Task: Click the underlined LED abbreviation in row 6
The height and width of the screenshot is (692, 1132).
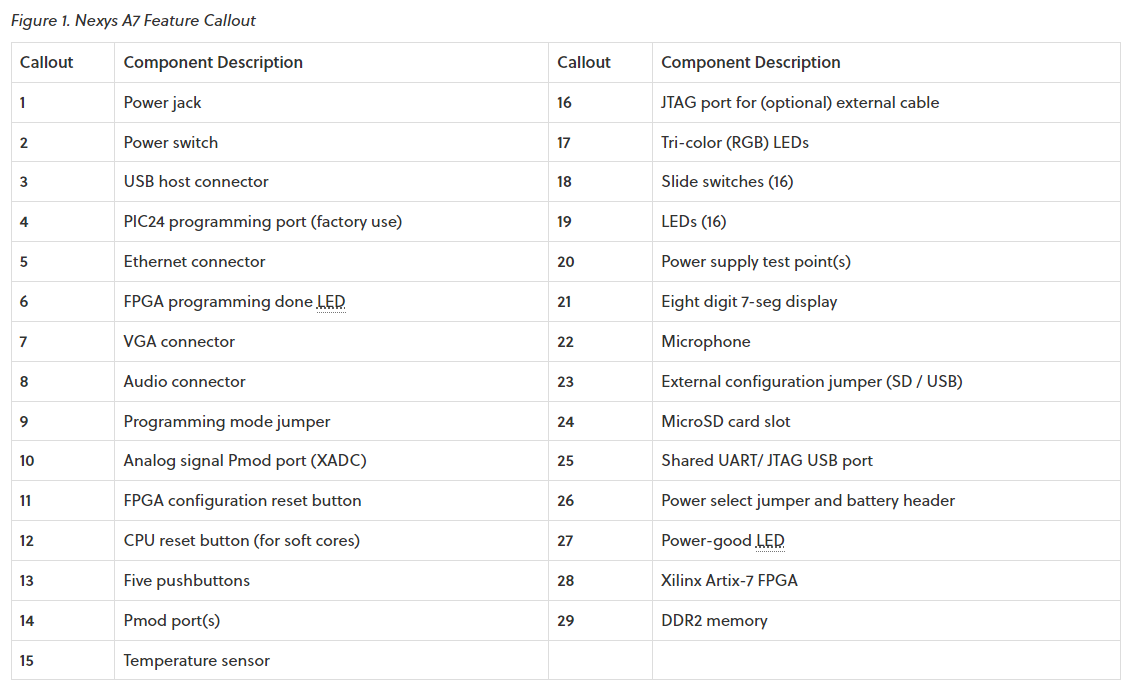Action: coord(331,302)
